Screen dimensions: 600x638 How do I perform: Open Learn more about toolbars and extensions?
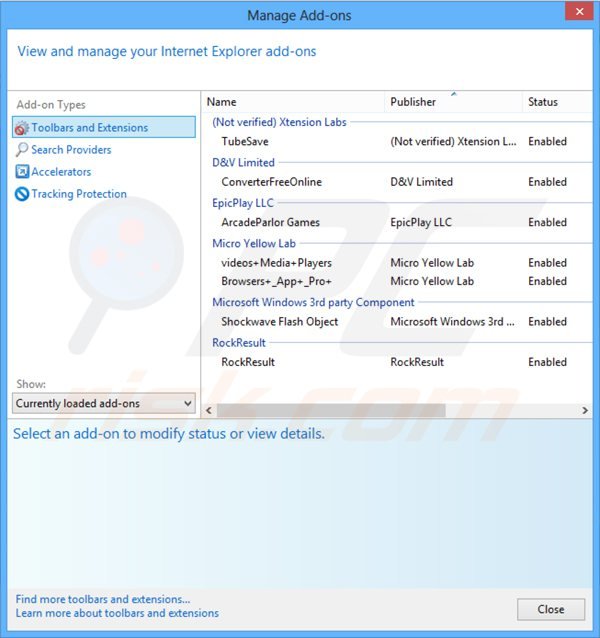(x=117, y=613)
